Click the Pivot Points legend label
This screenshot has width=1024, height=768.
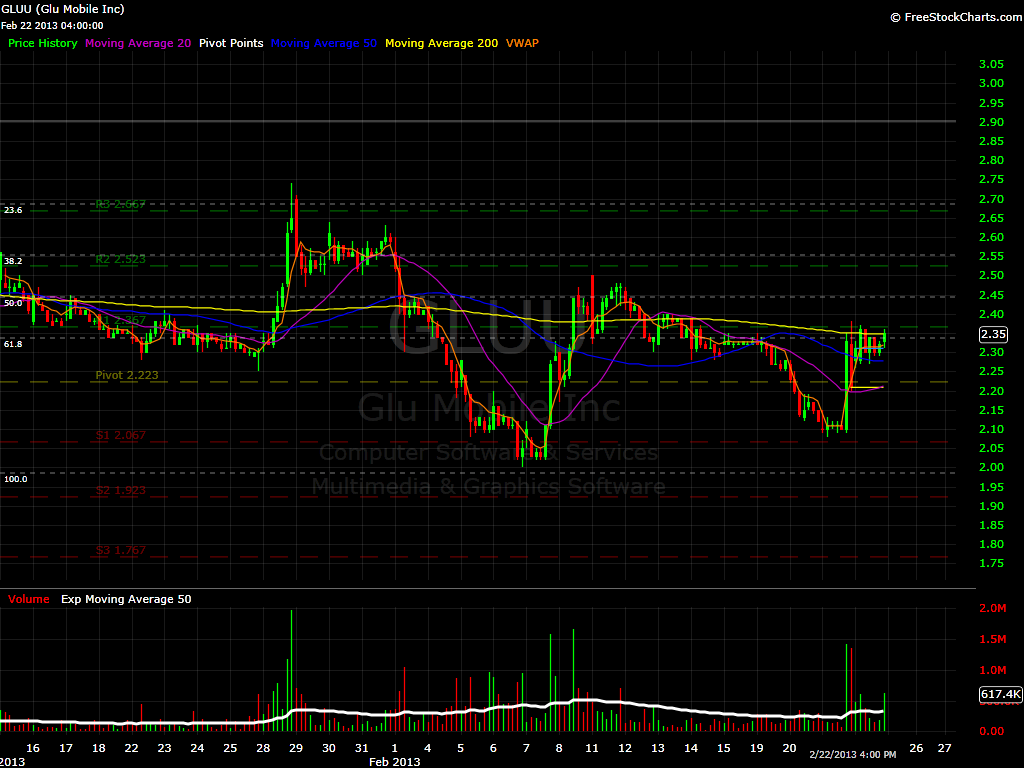pos(231,43)
